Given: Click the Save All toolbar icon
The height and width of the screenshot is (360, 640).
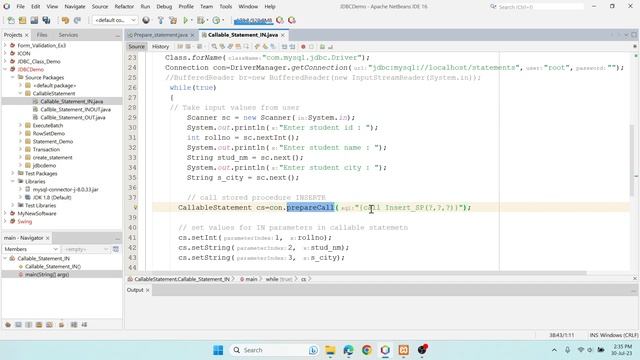Looking at the screenshot, I should tap(47, 20).
